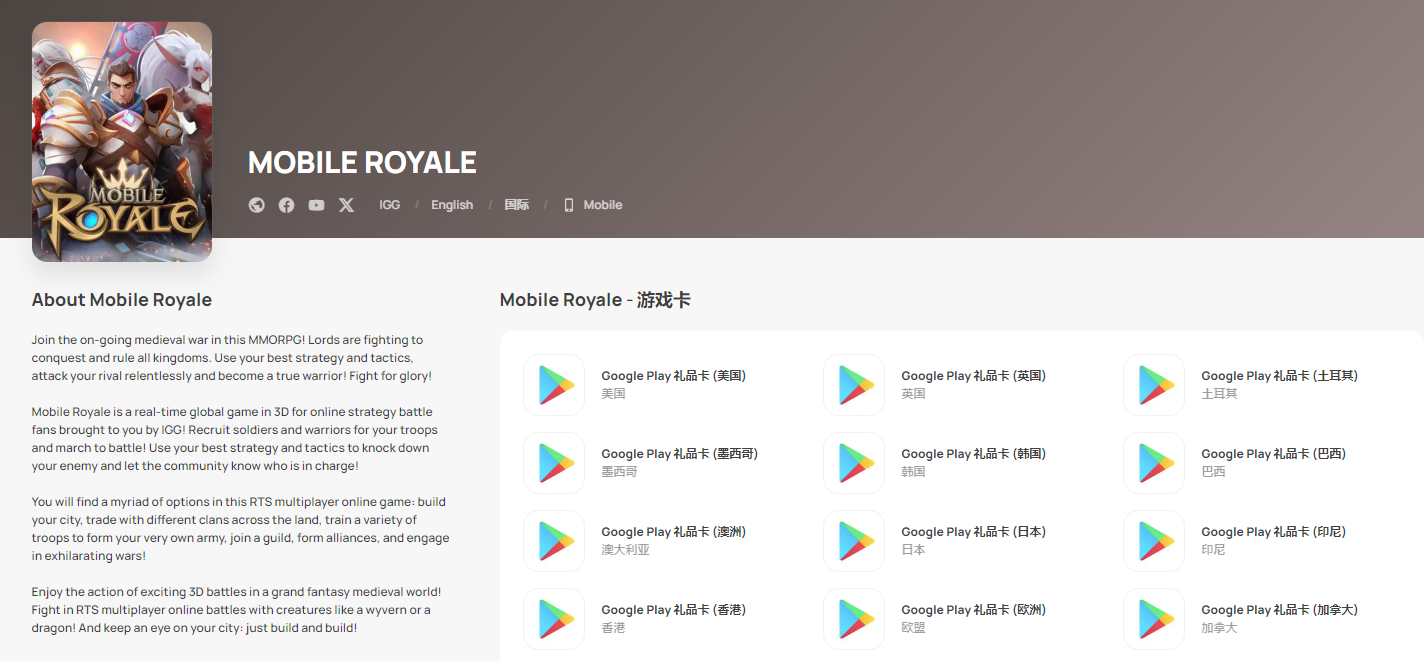Open Google Play 礼品卡 (日本) link
Viewport: 1424px width, 661px height.
[974, 532]
